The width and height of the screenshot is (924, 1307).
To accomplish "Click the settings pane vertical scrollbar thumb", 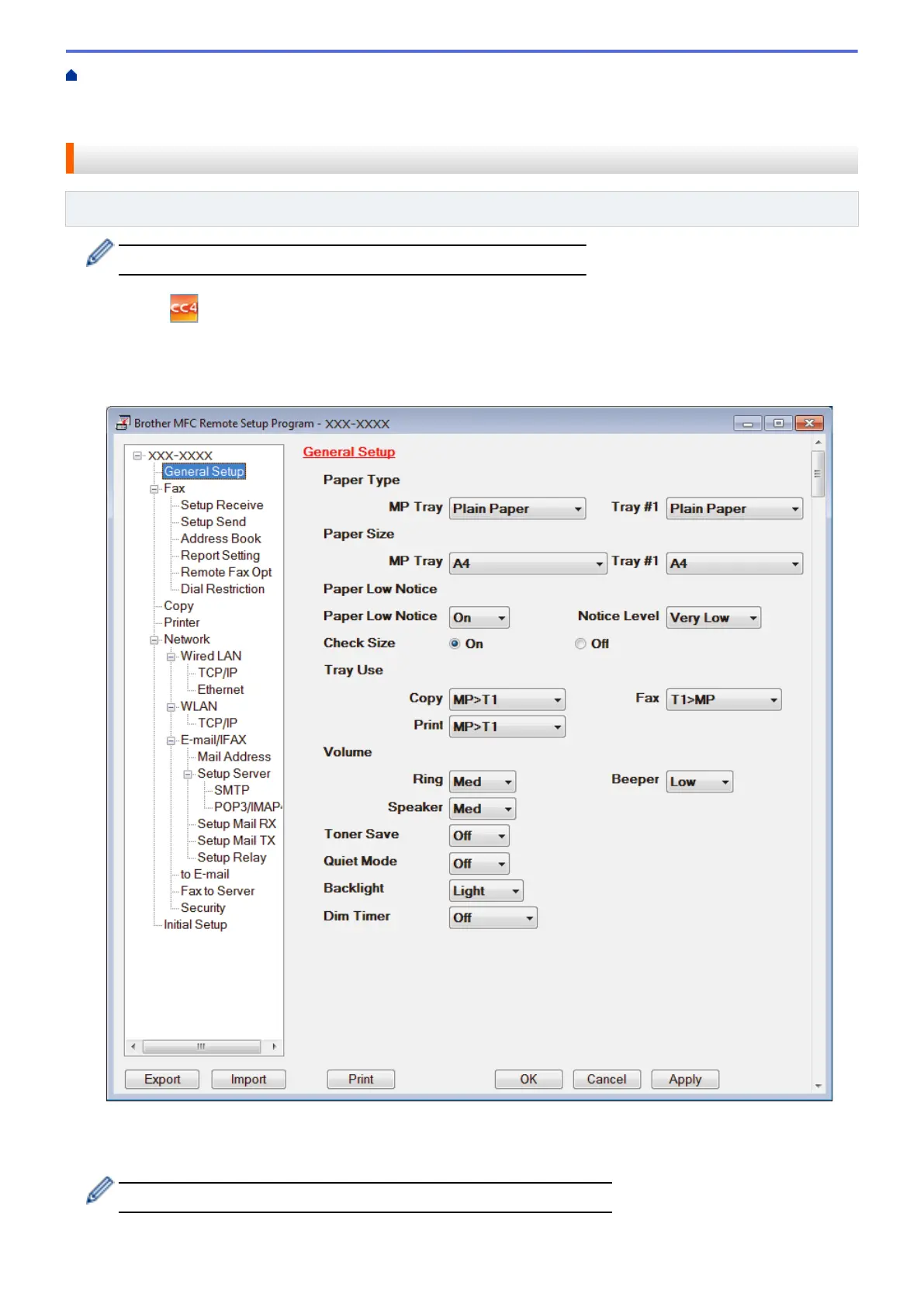I will [818, 473].
